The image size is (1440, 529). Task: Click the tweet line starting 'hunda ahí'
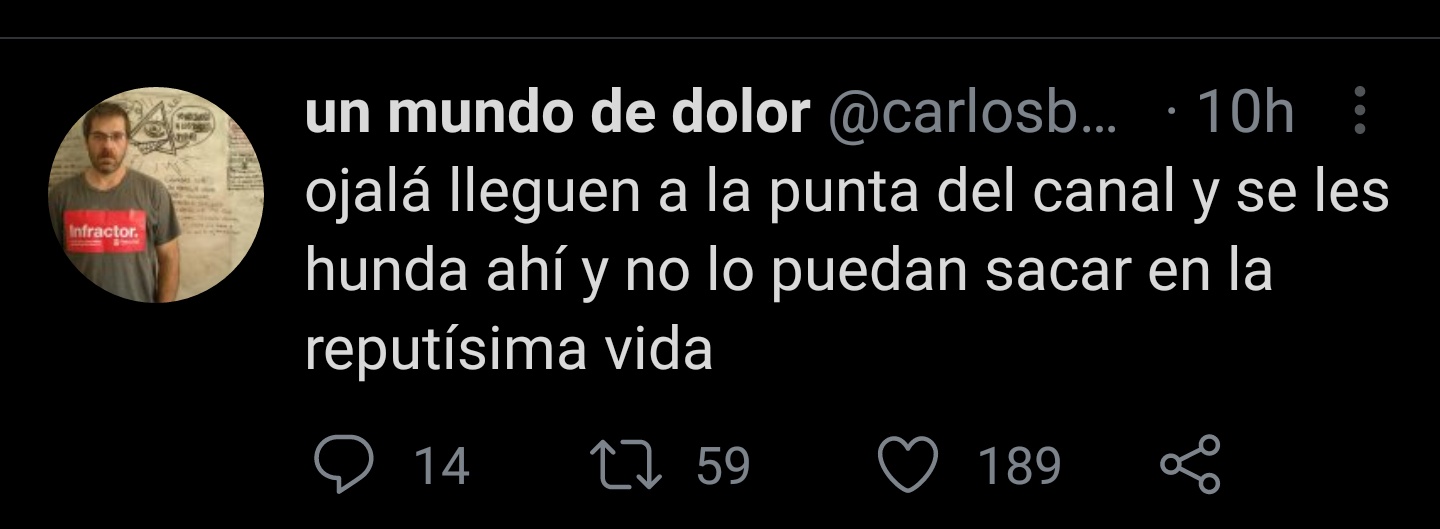pos(788,272)
